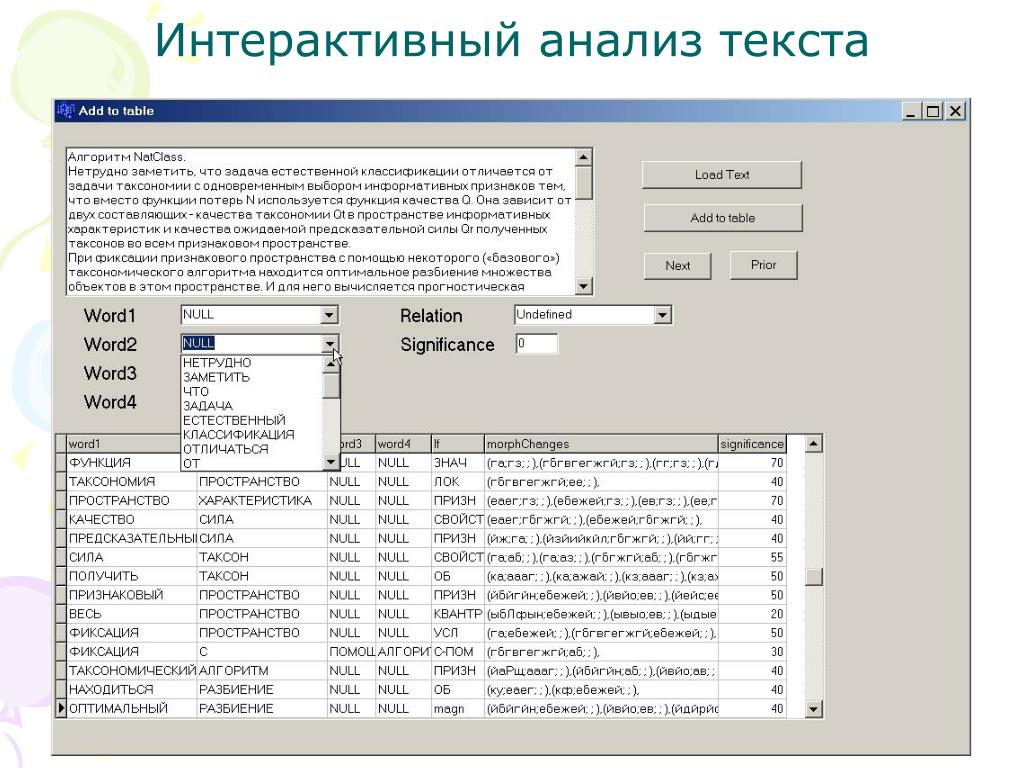Click the Significance input field
1024x768 pixels.
point(536,344)
